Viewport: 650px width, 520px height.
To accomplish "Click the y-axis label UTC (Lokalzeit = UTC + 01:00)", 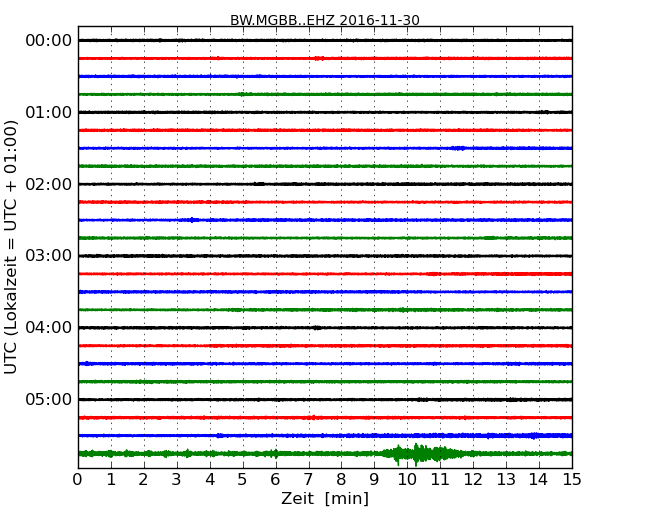I will 11,247.
